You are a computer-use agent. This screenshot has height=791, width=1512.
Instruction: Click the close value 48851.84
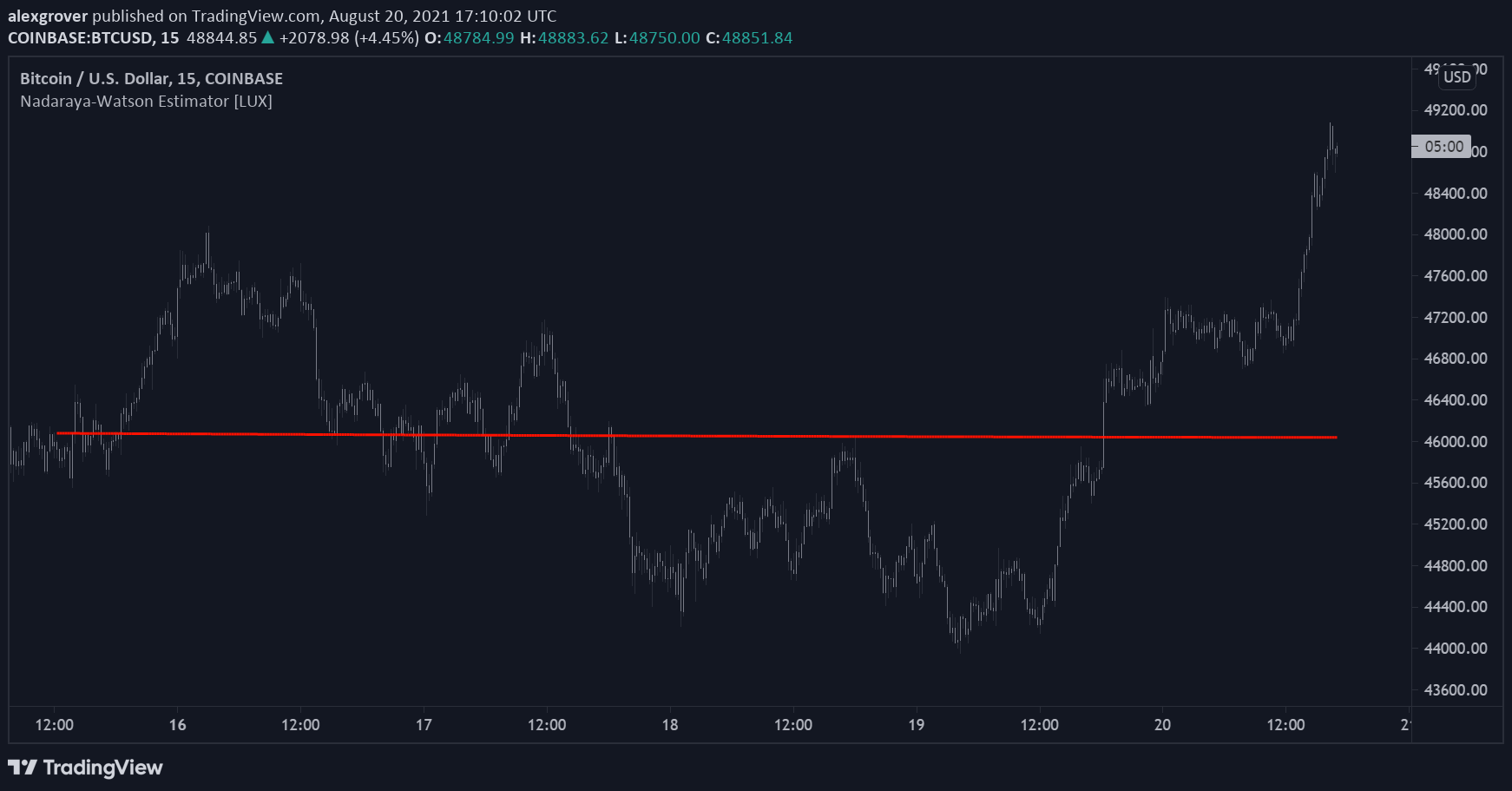pos(758,38)
